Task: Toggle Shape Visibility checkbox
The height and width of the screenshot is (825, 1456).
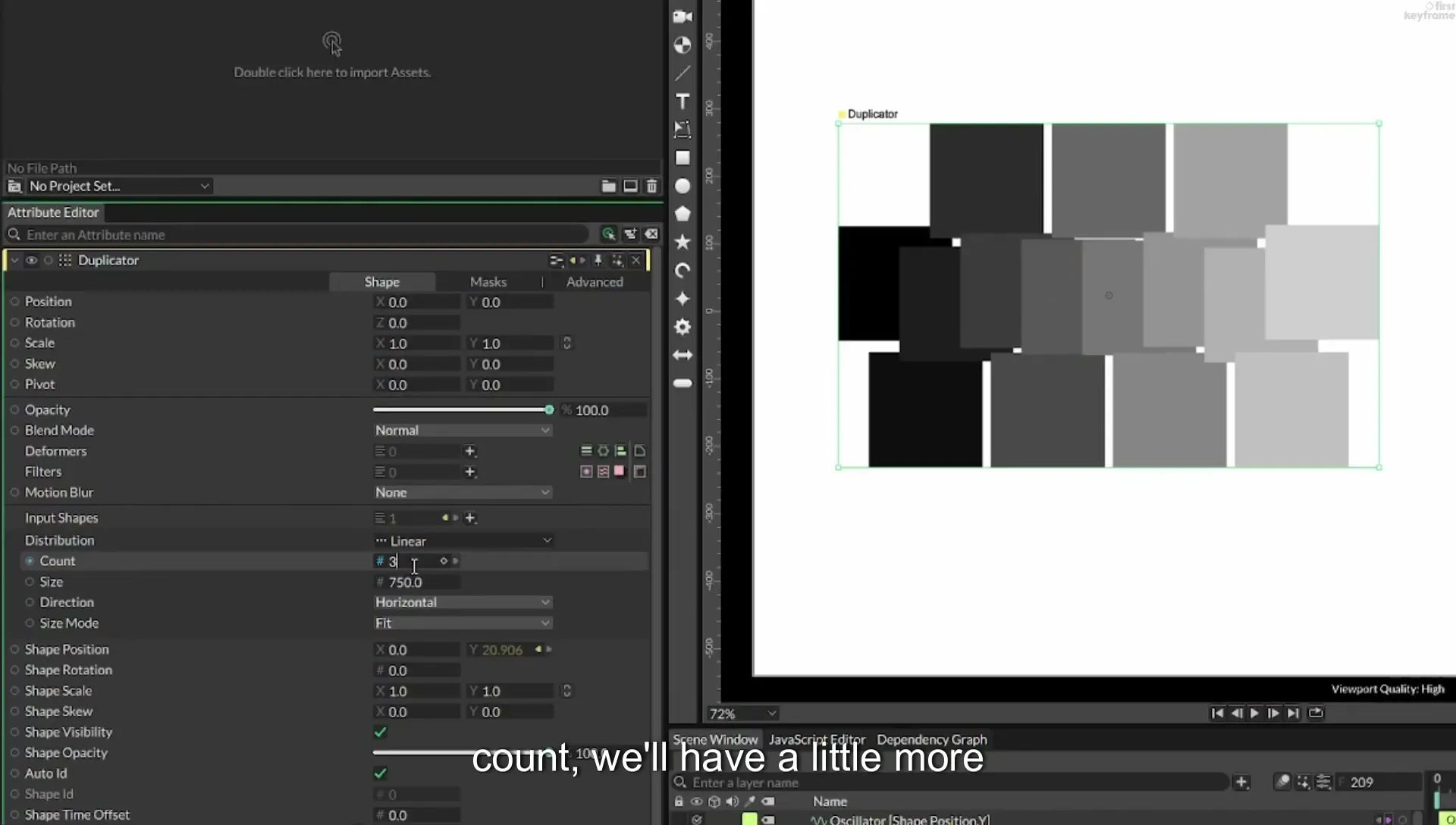Action: coord(381,732)
